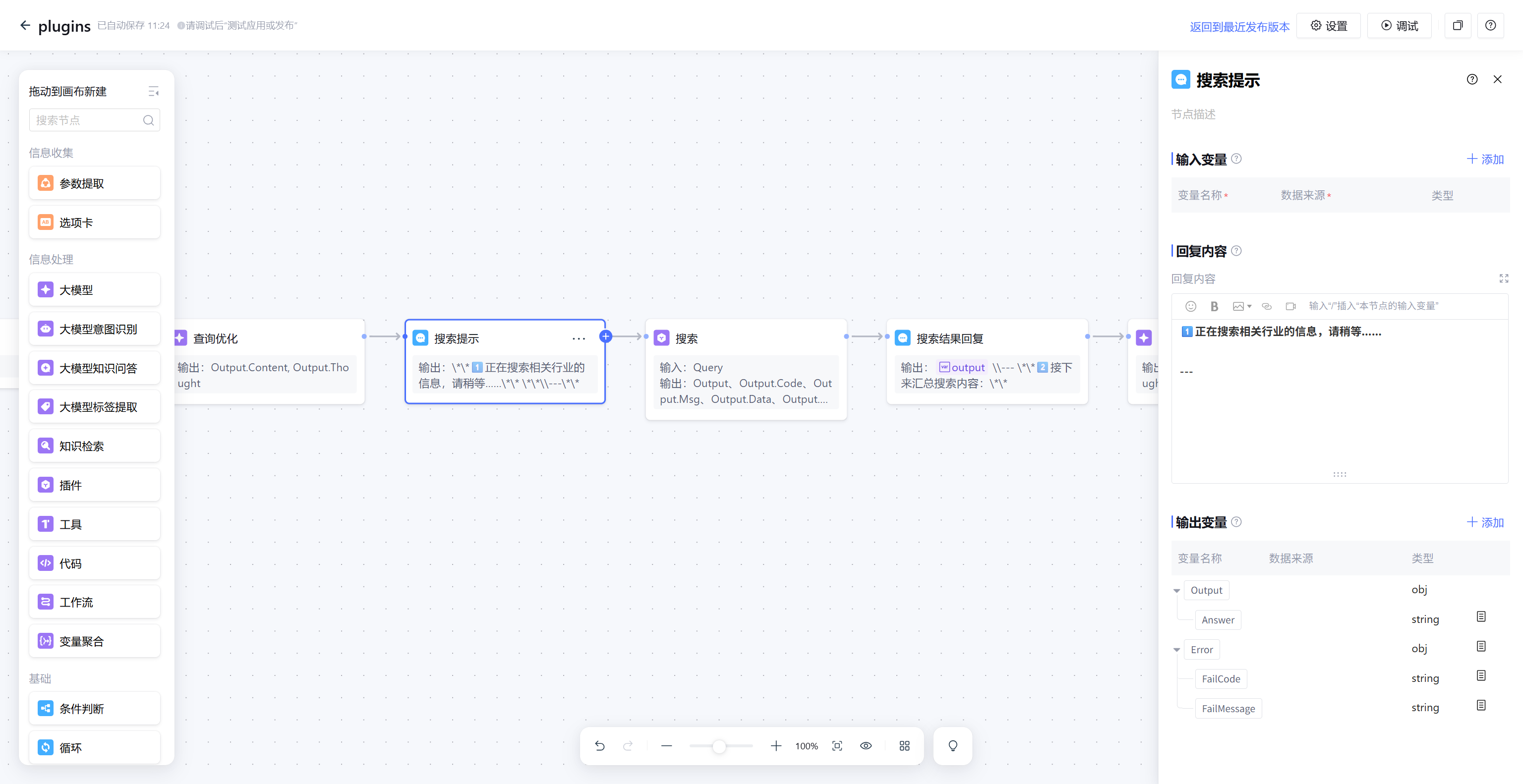
Task: Click the zoom slider handle
Action: [x=718, y=746]
